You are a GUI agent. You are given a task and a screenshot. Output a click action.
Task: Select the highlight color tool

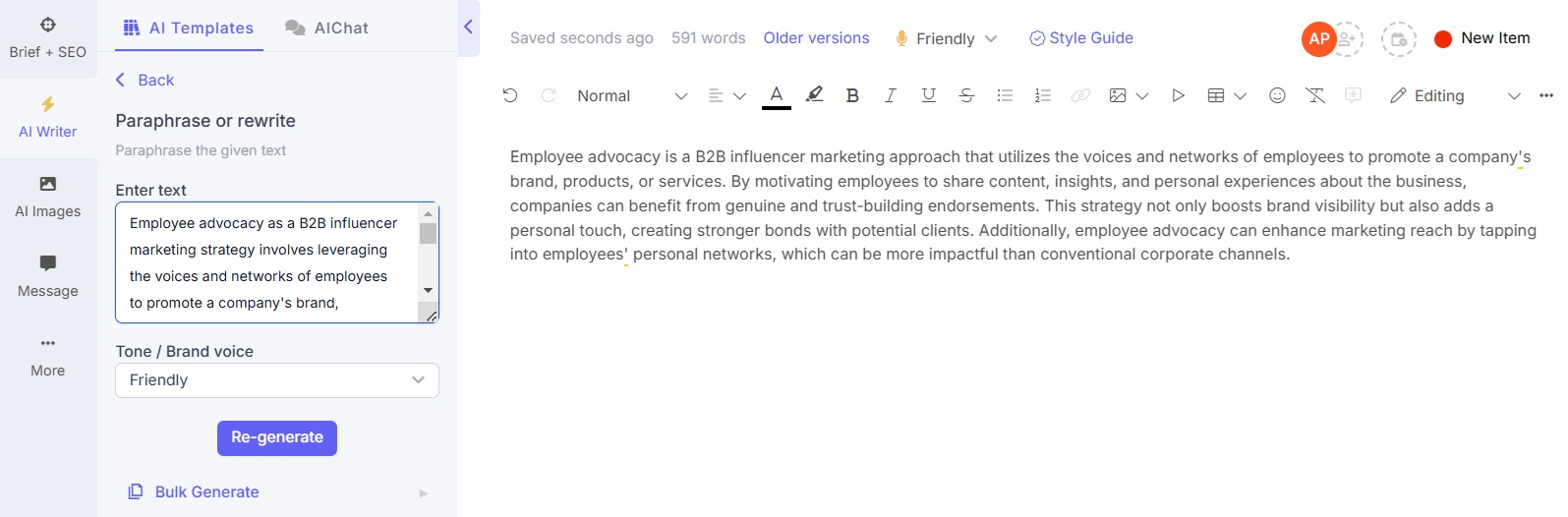pyautogui.click(x=814, y=95)
